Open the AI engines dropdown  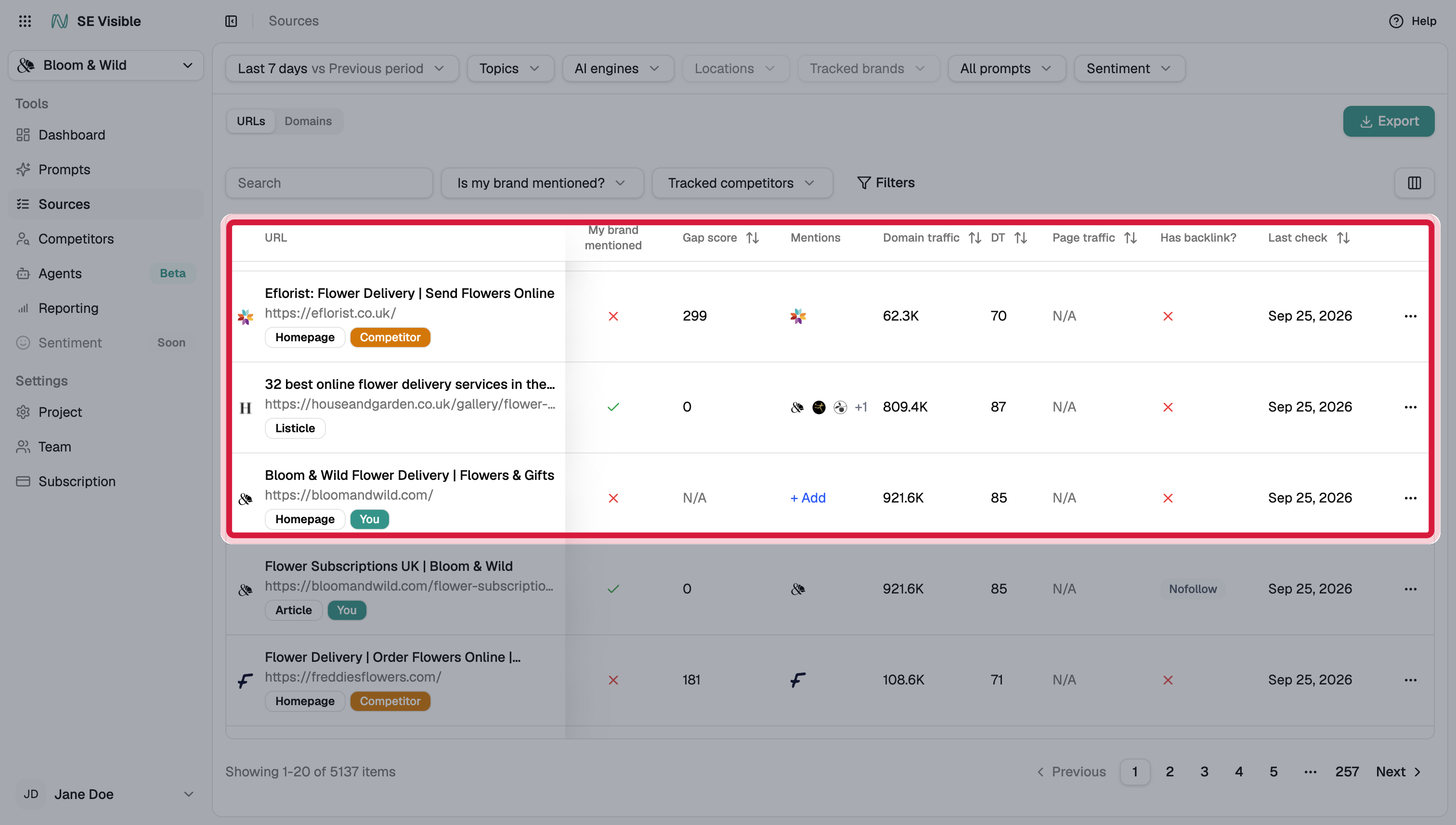(x=617, y=68)
